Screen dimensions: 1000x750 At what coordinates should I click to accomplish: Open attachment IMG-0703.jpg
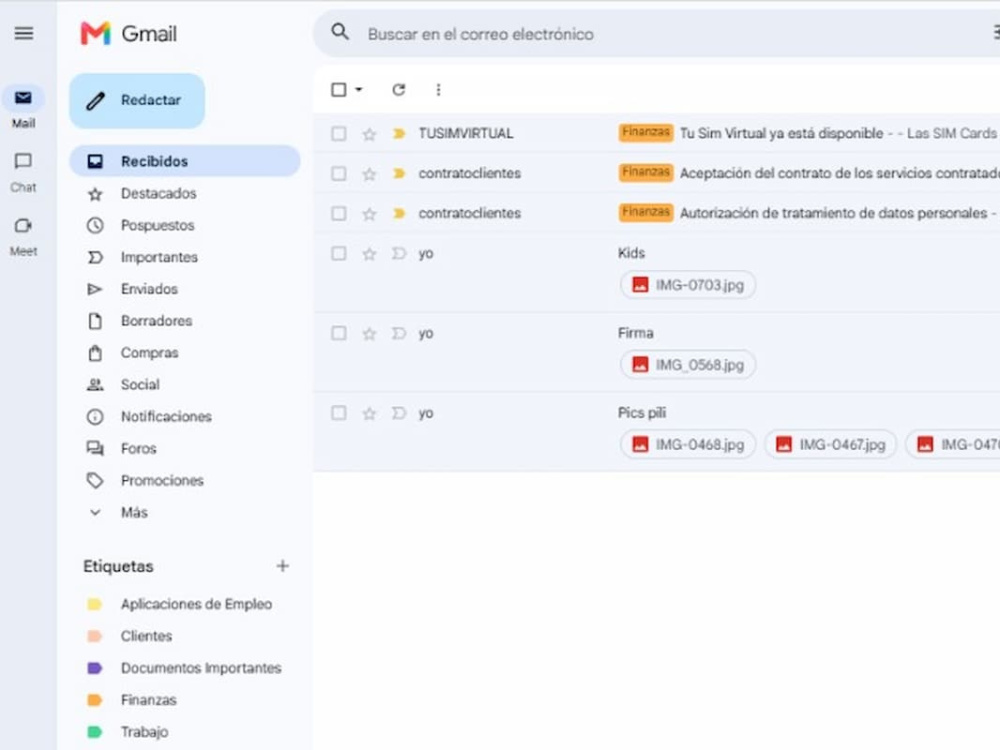point(688,285)
